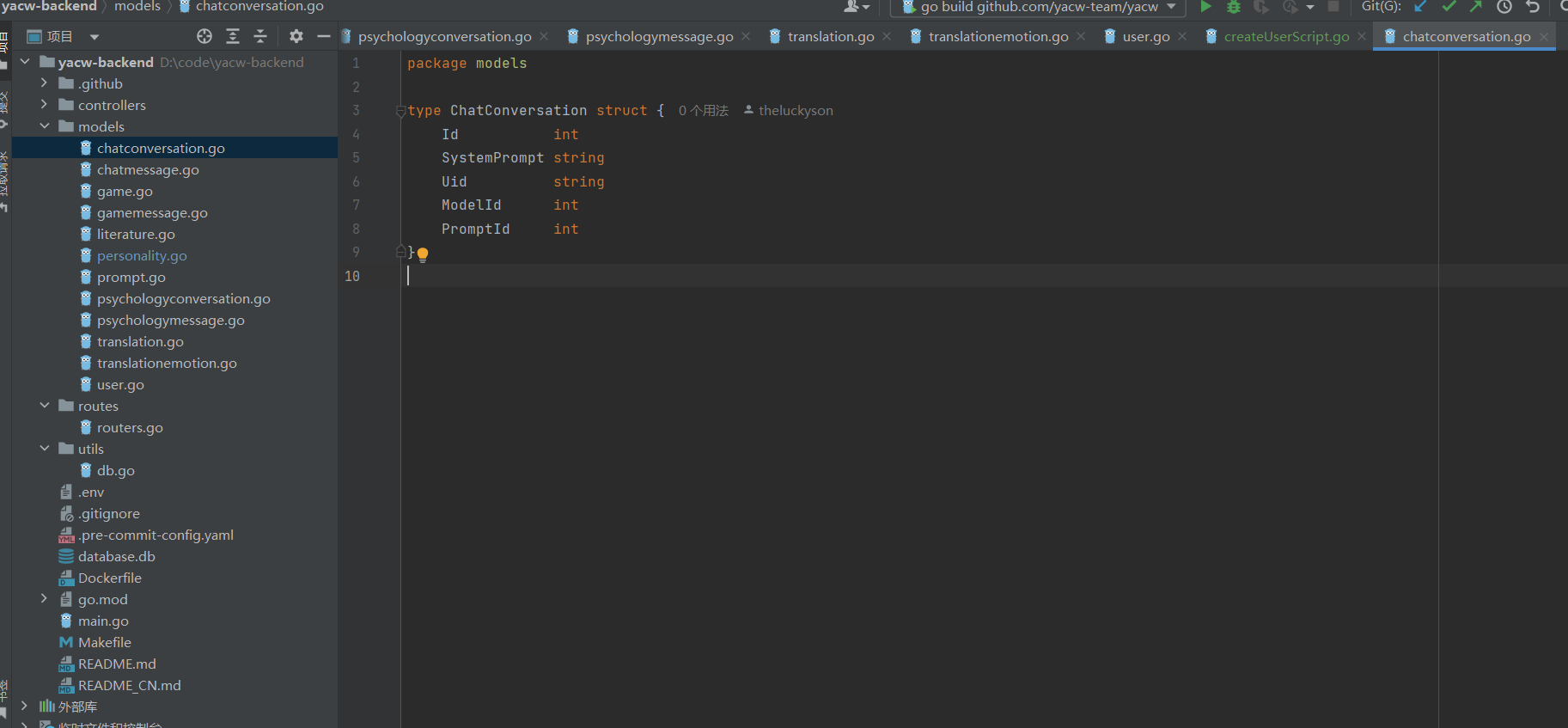Screen dimensions: 1568x728
Task: Push commits using the Git push arrow
Action: [x=1476, y=7]
